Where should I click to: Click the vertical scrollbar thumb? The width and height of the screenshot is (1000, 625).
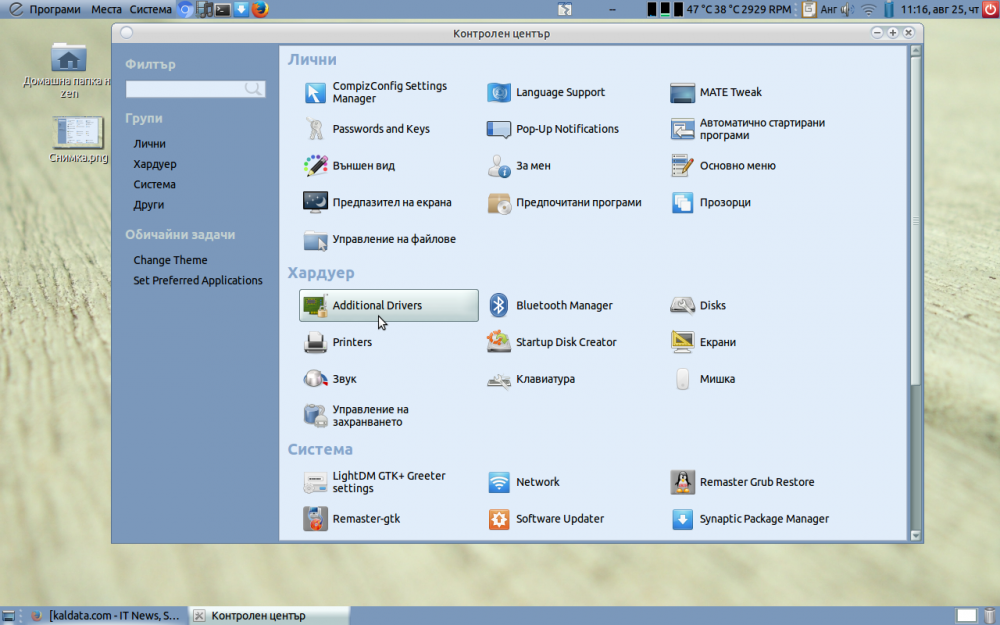(916, 221)
